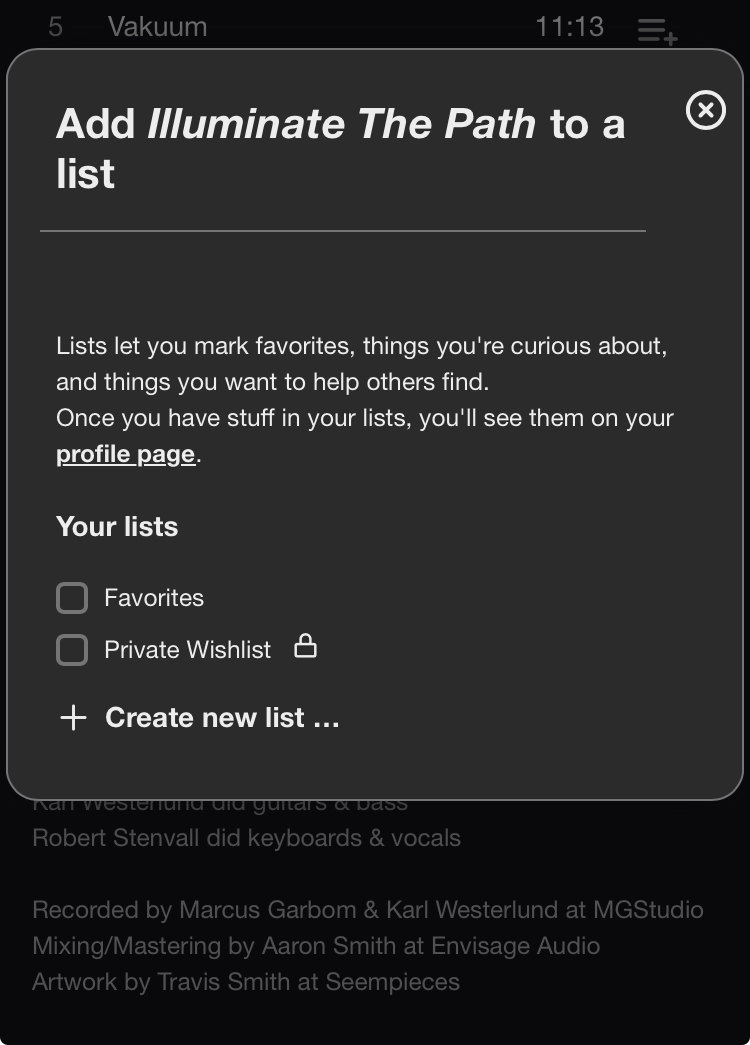Select the Vakuum track title
The height and width of the screenshot is (1045, 750).
157,26
